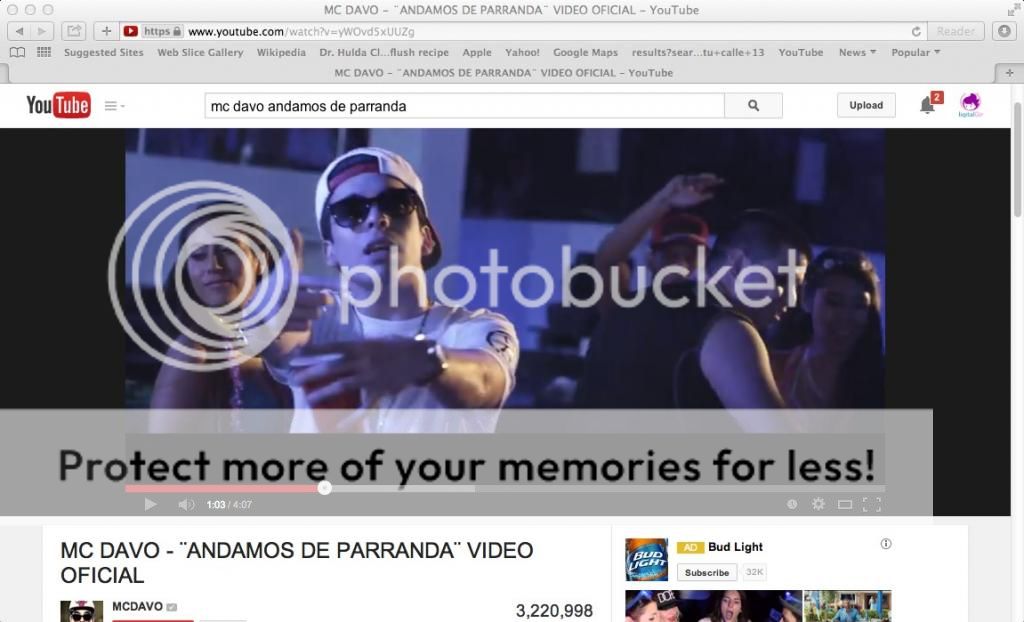Open the MCDAVO channel link
Screen dimensions: 1024x622
coord(137,606)
